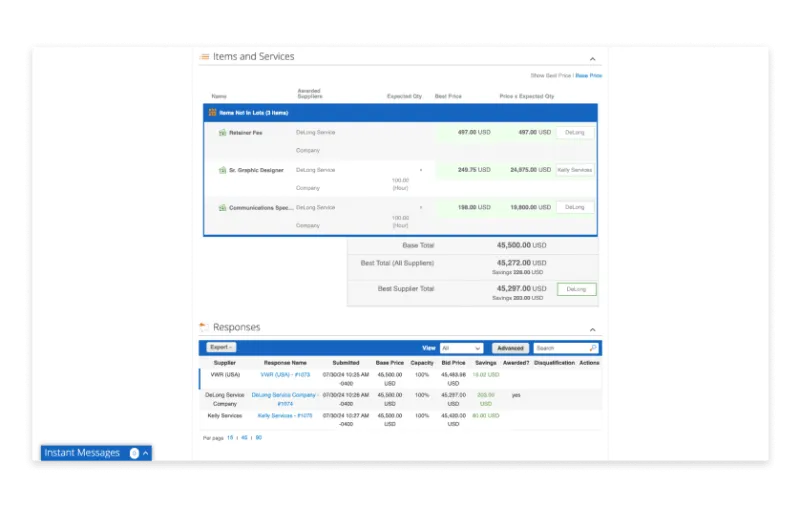
Task: Click the Items and Services list icon
Action: (x=204, y=57)
